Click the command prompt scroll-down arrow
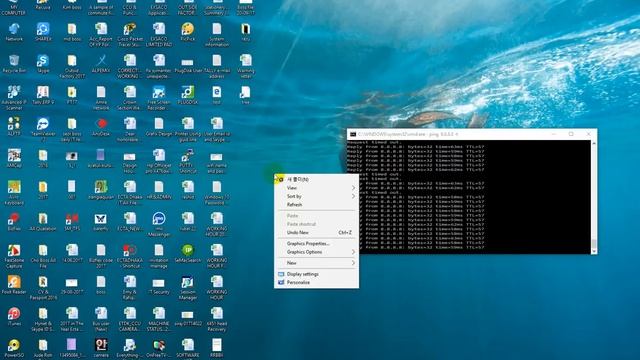Viewport: 640px width, 360px height. [594, 252]
